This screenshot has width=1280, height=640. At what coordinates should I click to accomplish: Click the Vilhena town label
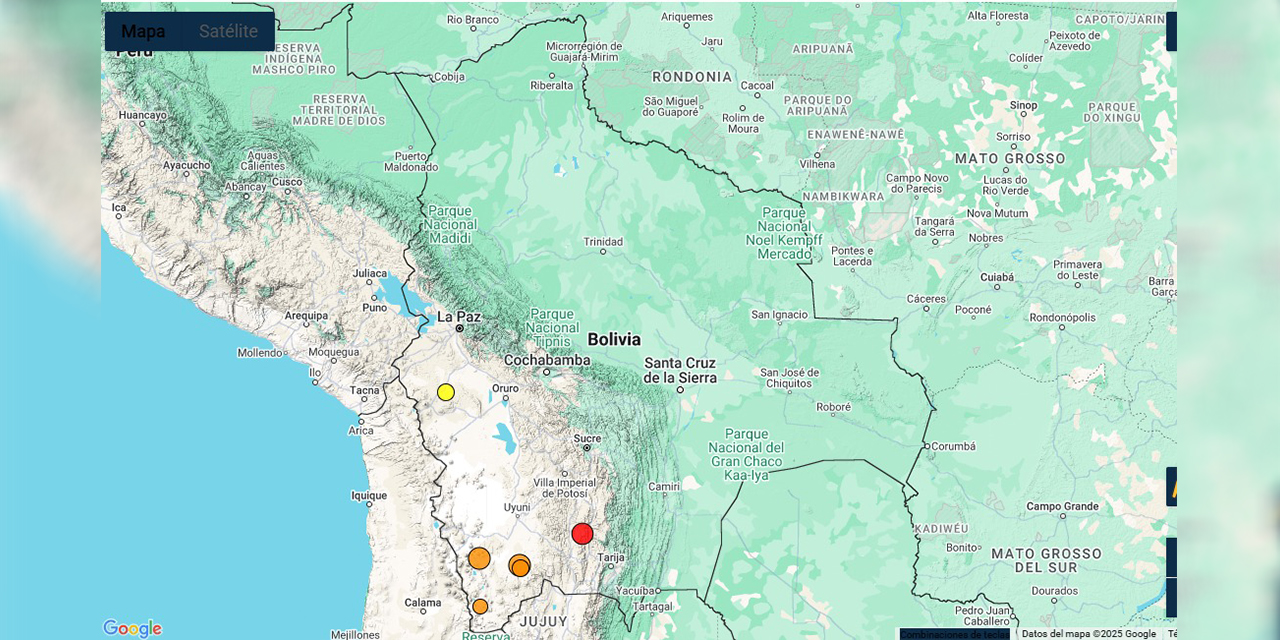coord(818,165)
